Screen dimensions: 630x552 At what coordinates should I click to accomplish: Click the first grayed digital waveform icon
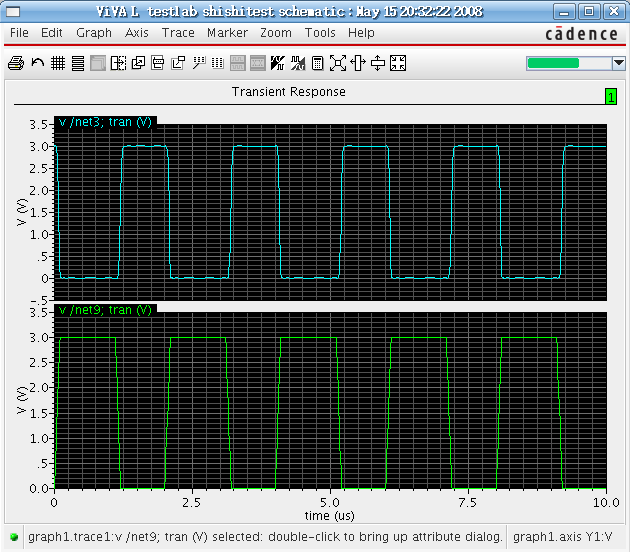[238, 63]
